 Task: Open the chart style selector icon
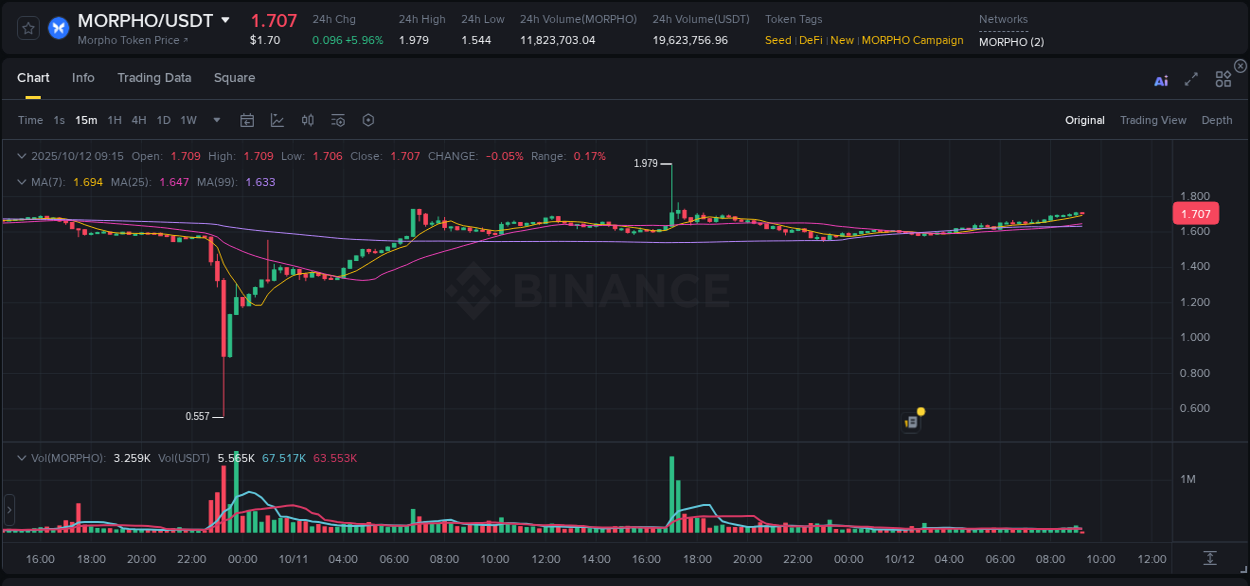point(277,120)
